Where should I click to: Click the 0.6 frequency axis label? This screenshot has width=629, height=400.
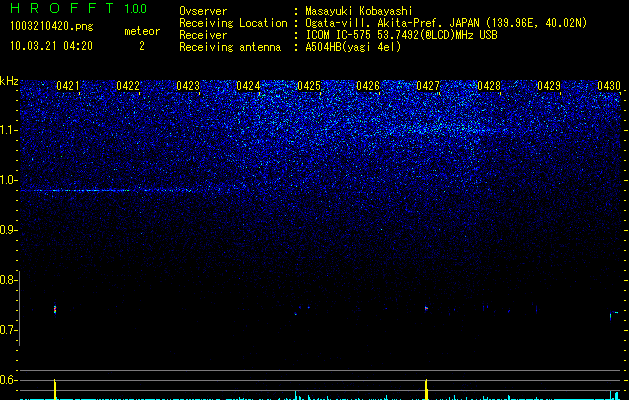[8, 380]
